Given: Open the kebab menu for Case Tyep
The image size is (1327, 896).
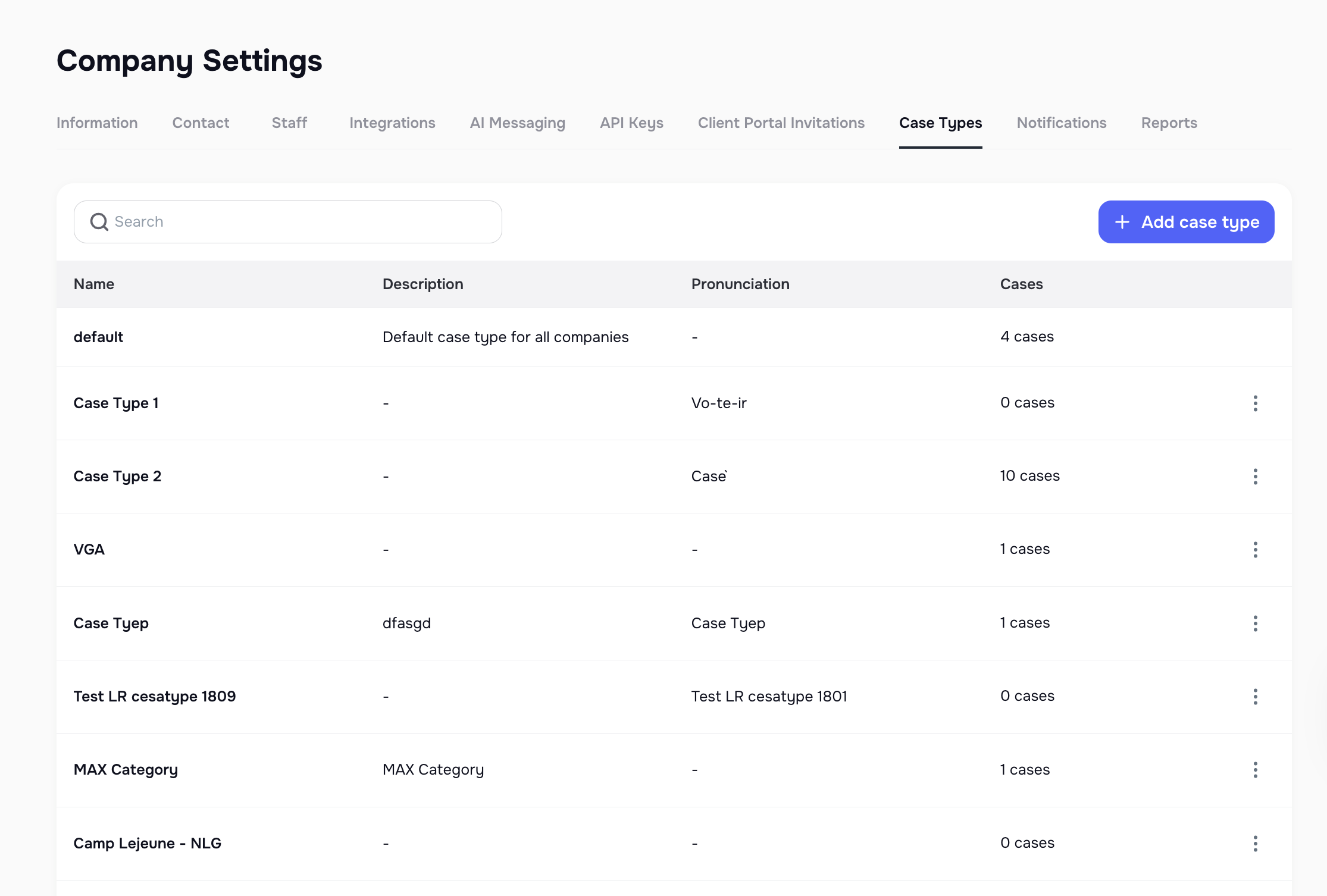Looking at the screenshot, I should pos(1256,624).
